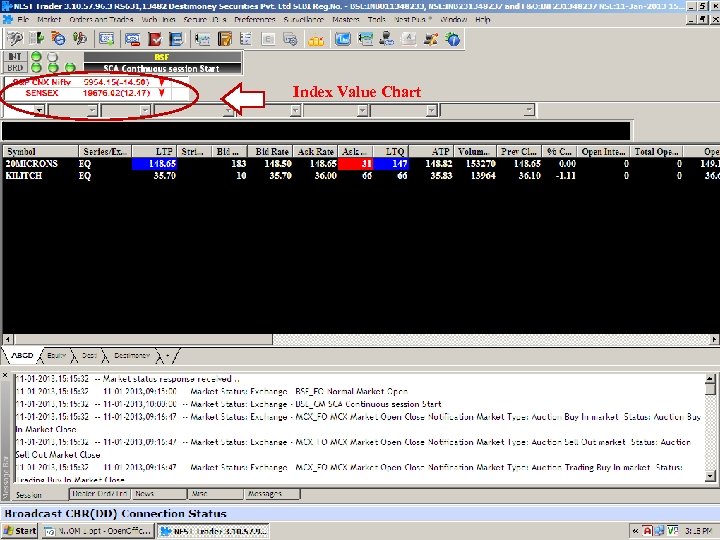Image resolution: width=720 pixels, height=540 pixels.
Task: Switch to the Equity market watch tab
Action: [56, 355]
